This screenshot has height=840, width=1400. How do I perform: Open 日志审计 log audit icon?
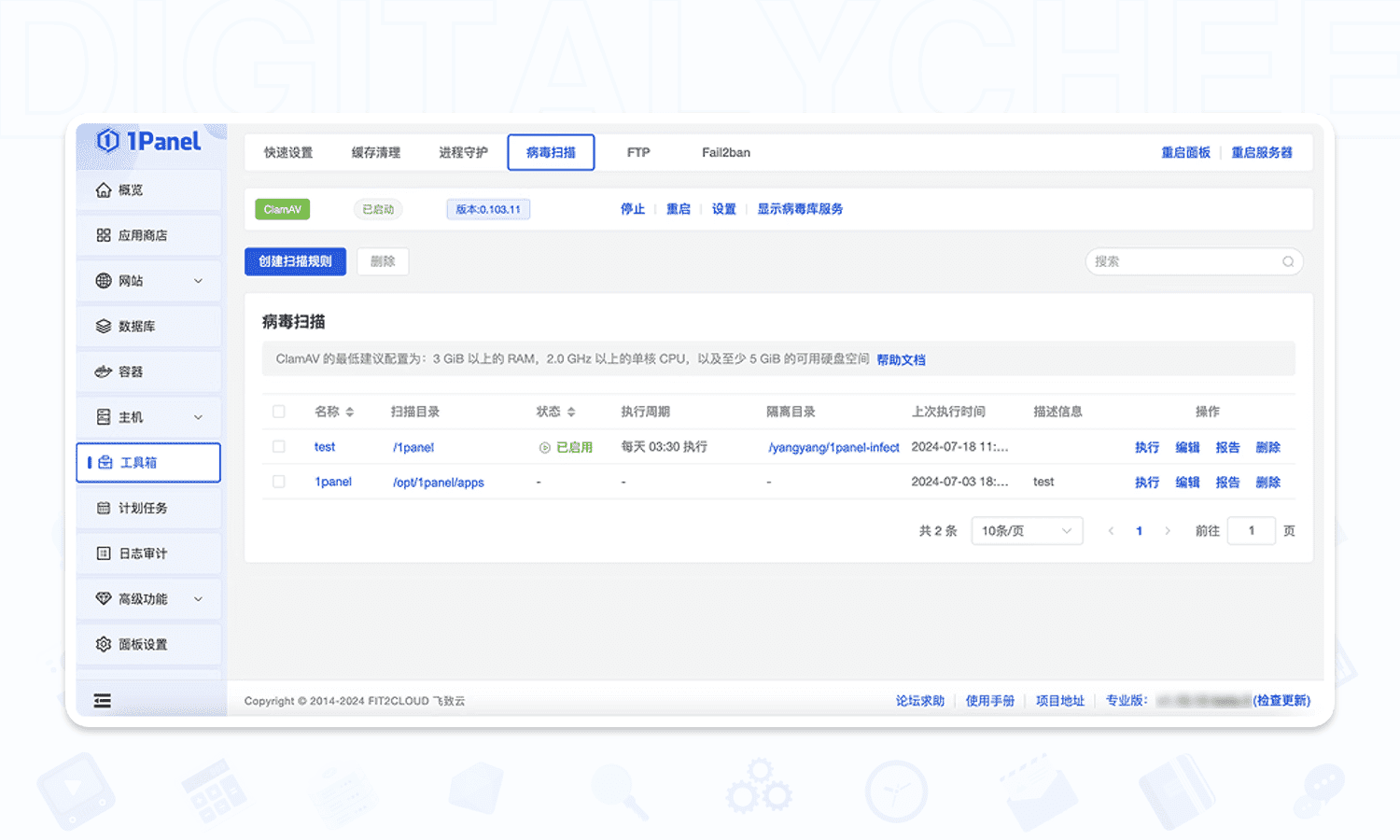coord(104,553)
